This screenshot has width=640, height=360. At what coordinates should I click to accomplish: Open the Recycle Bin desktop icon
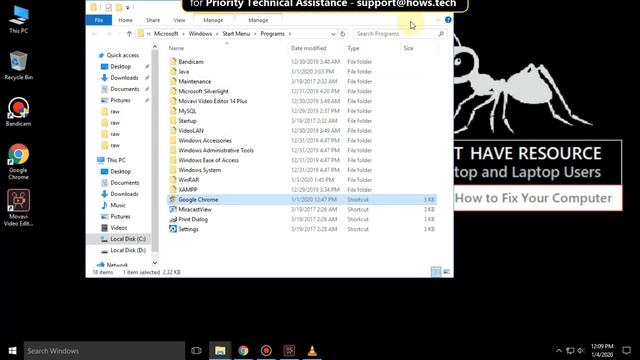coord(18,65)
